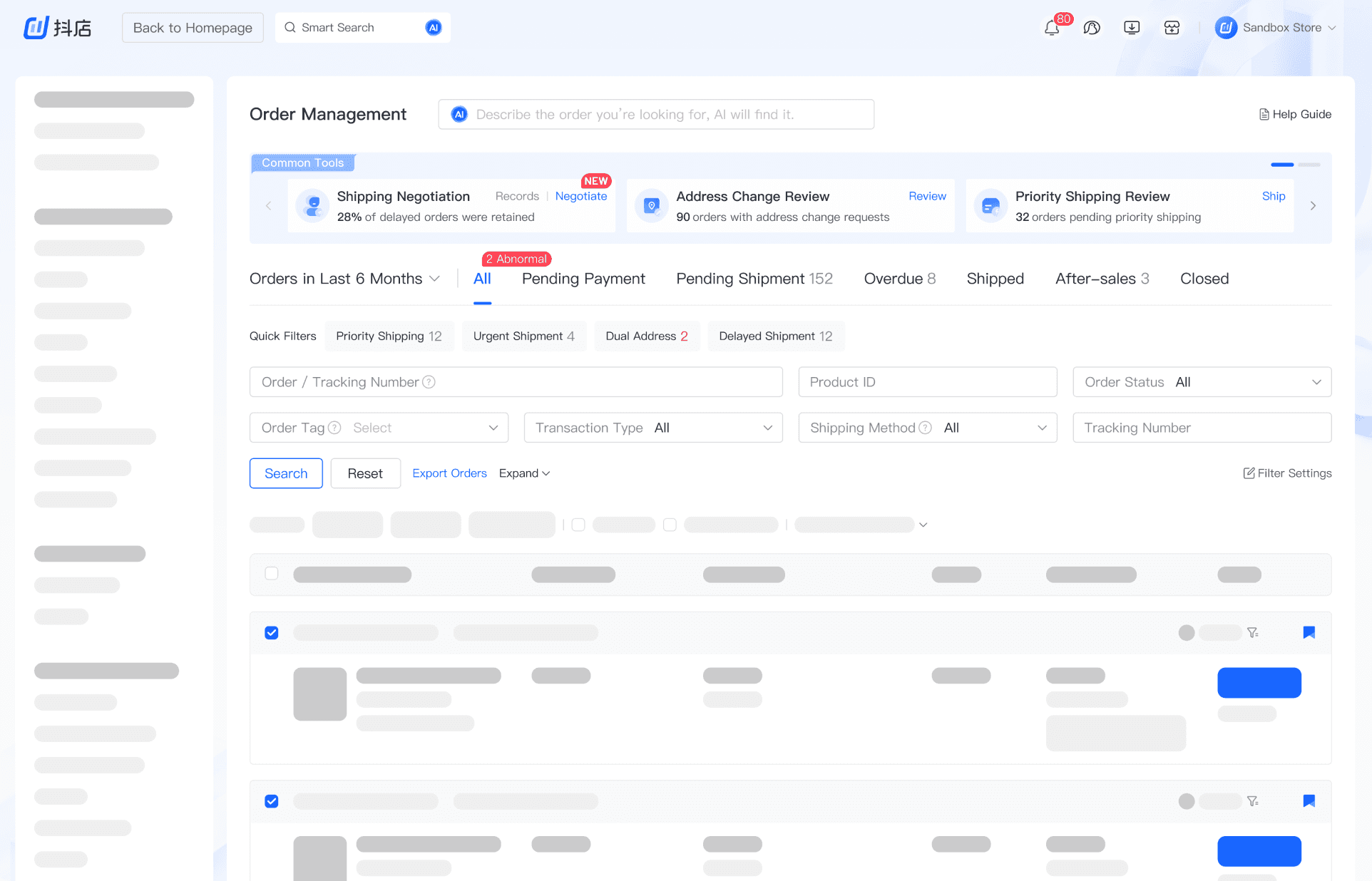Image resolution: width=1372 pixels, height=881 pixels.
Task: Open the Transaction Type dropdown
Action: pos(652,428)
